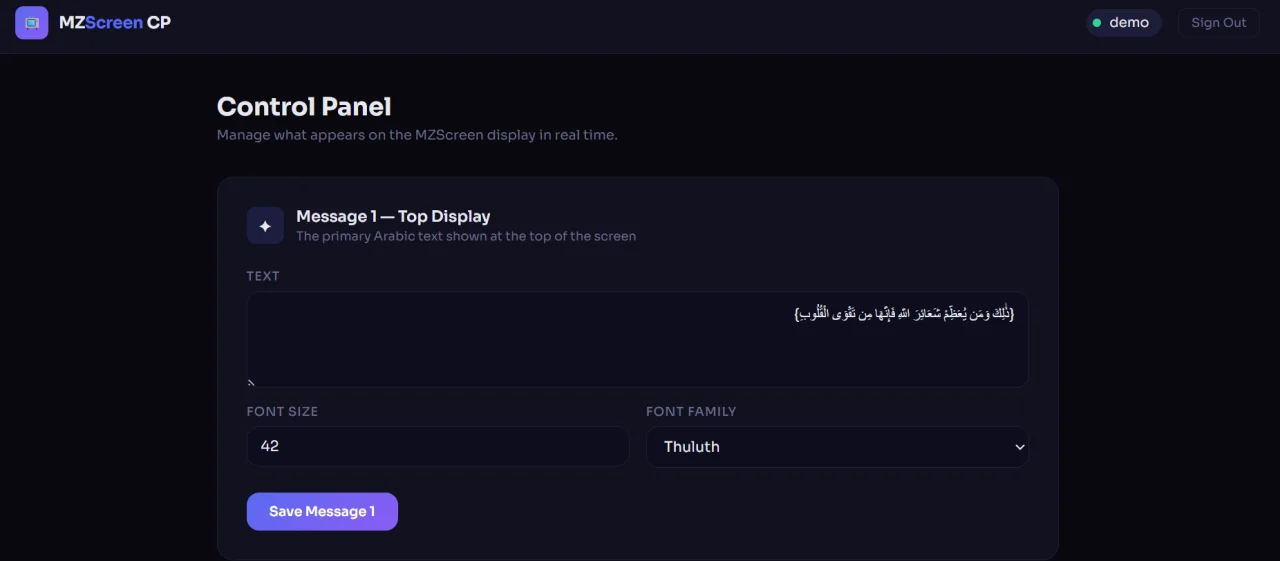This screenshot has height=561, width=1280.
Task: Click the MZScreen logo icon
Action: coord(32,22)
